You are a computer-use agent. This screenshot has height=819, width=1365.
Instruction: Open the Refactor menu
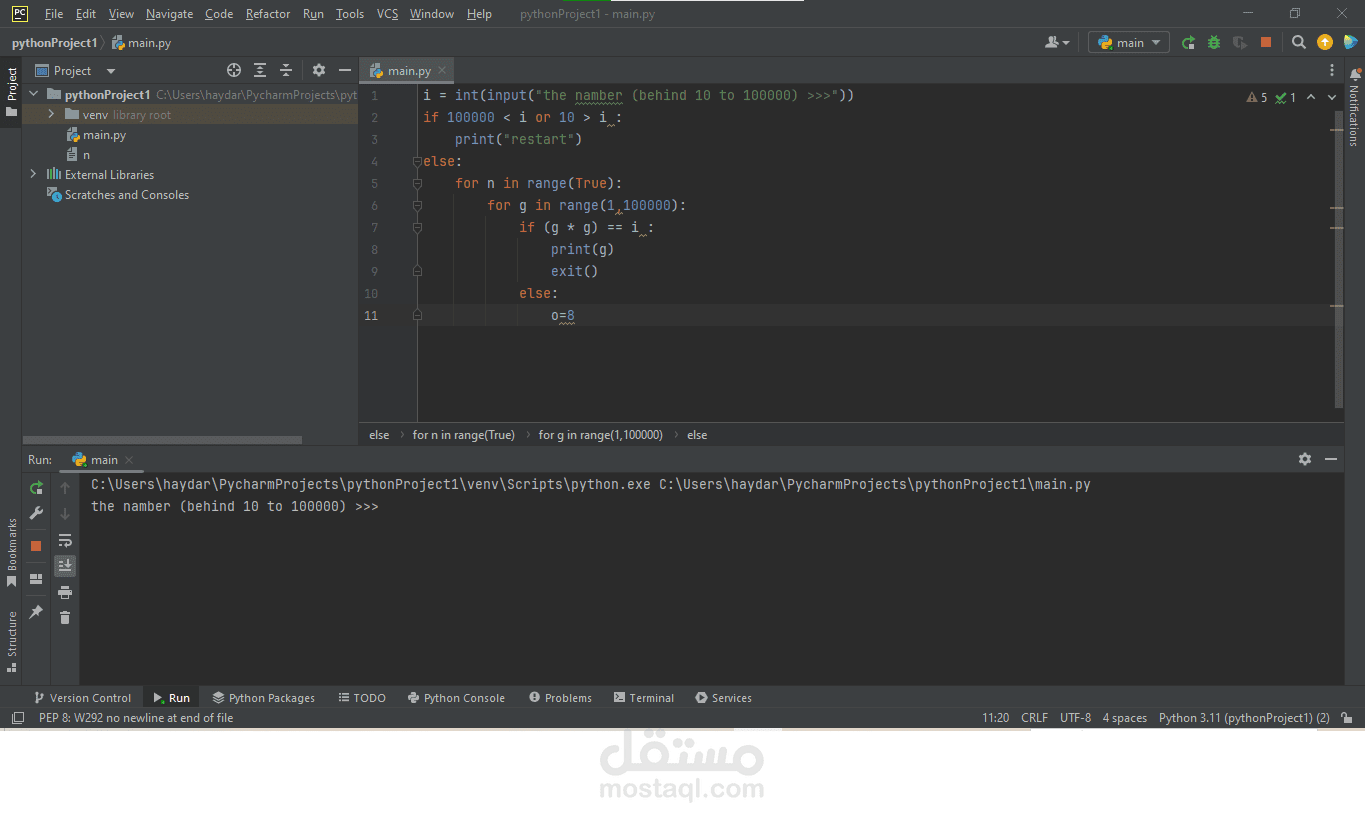point(268,14)
